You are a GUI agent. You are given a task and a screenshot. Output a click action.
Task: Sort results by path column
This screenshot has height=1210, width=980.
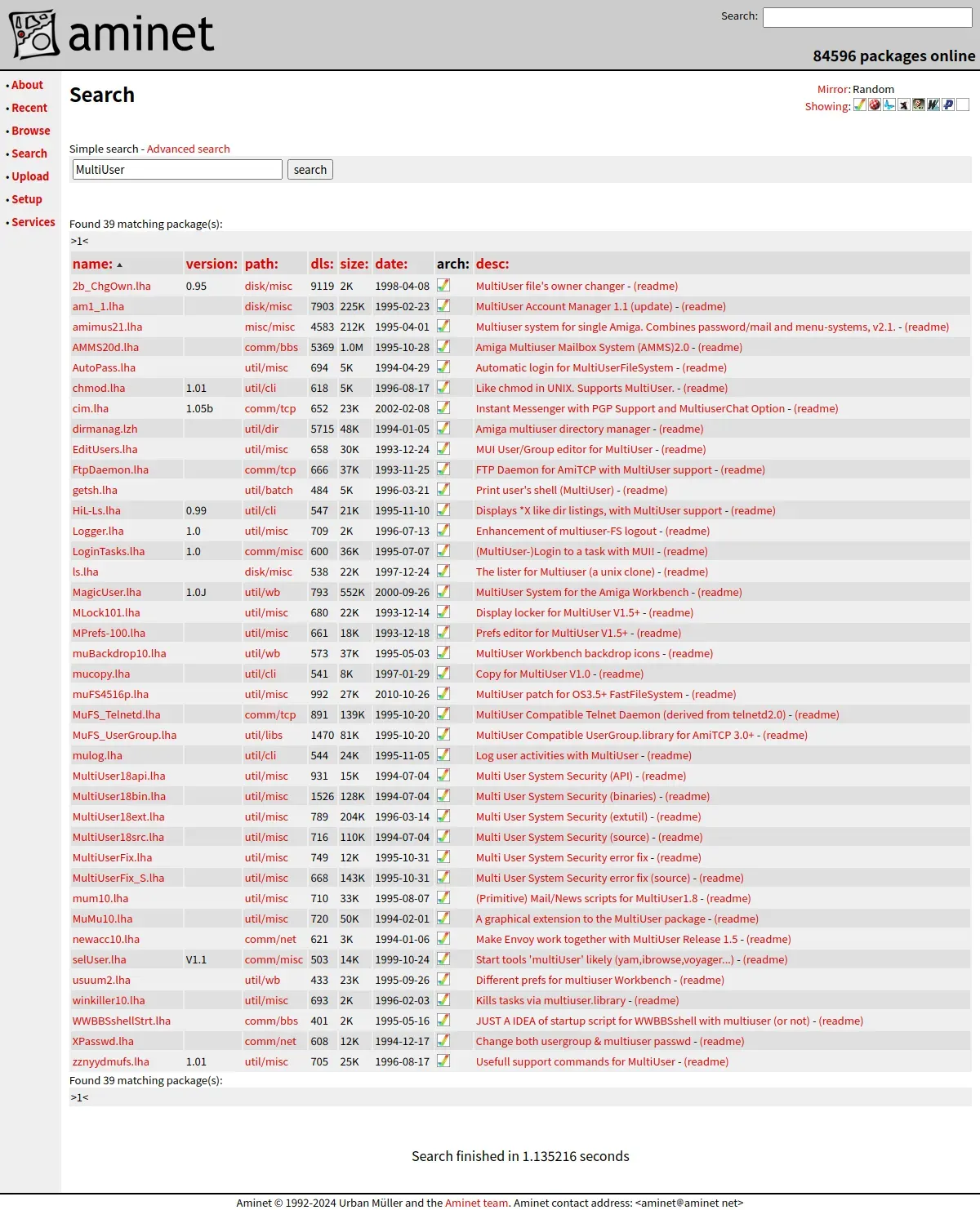[261, 264]
